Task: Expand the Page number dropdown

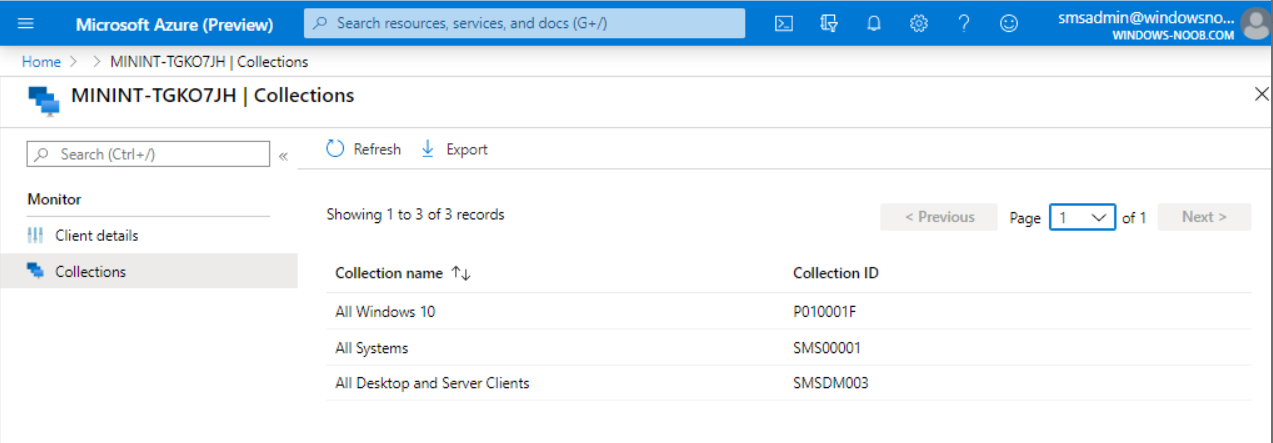Action: pos(1082,217)
